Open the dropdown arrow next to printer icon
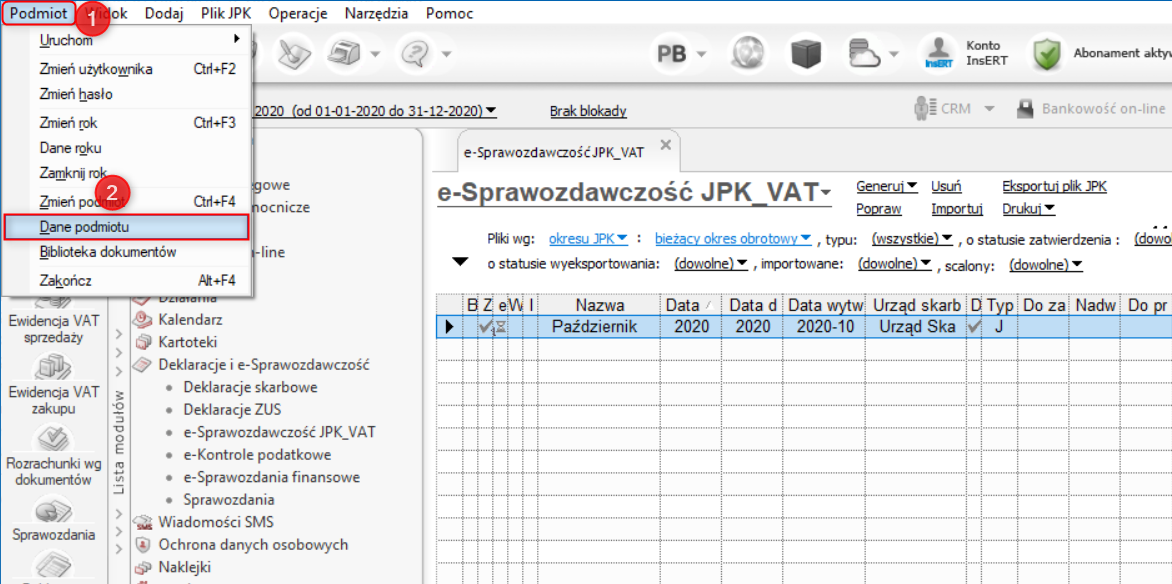The width and height of the screenshot is (1172, 584). (375, 54)
